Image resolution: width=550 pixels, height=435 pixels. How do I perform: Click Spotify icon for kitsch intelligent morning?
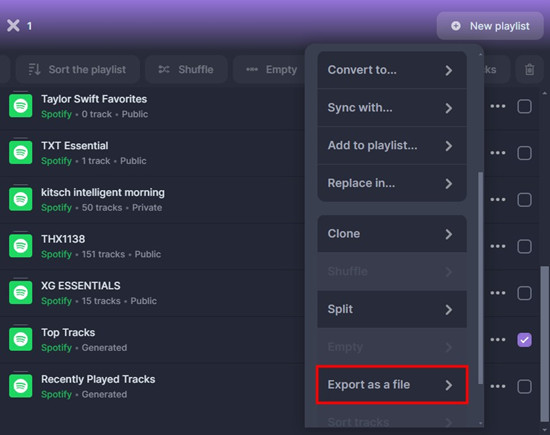pos(21,199)
